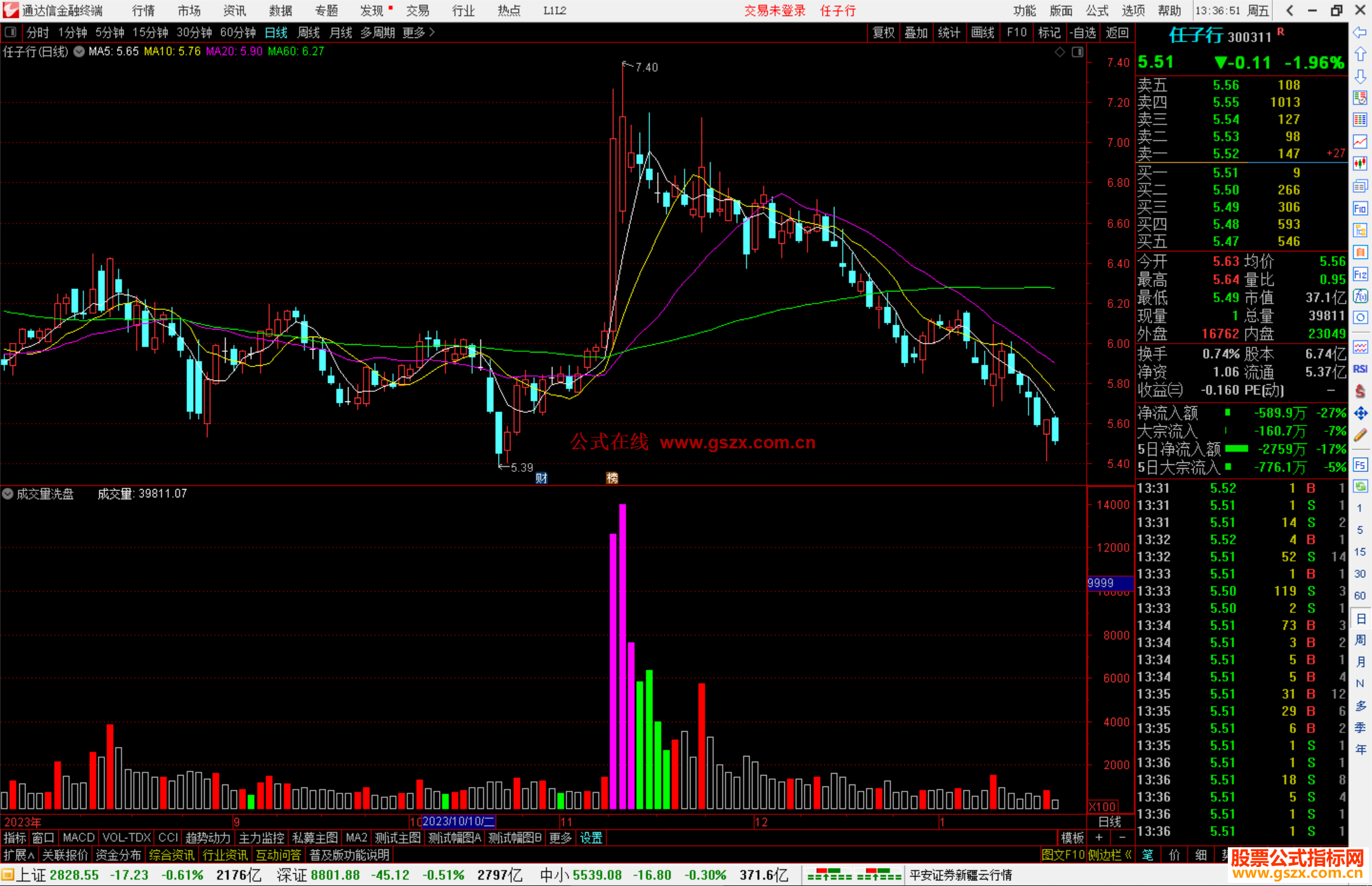Screen dimensions: 1372x886
Task: Expand the 扩展 panel at bottom left
Action: 19,855
